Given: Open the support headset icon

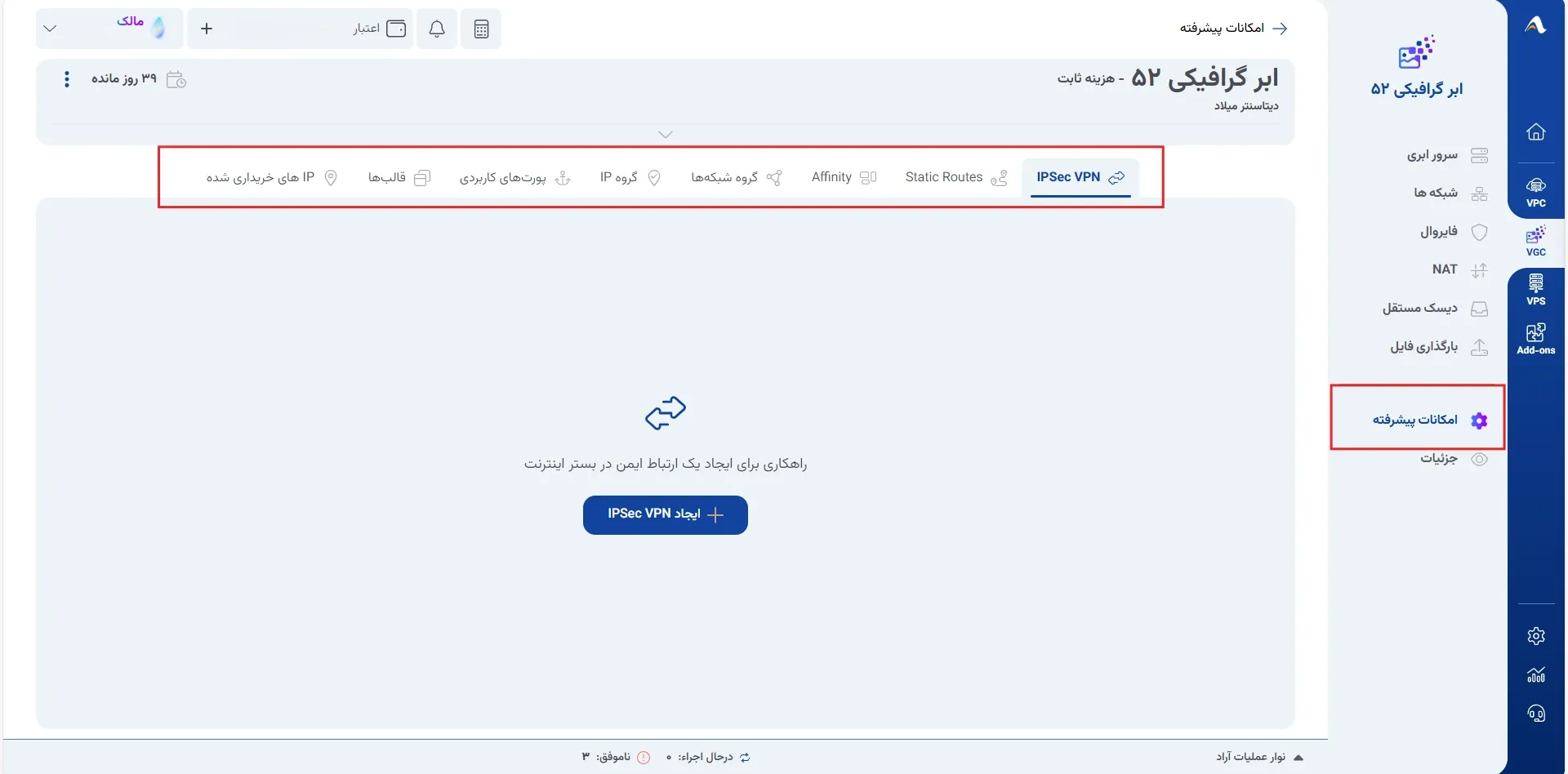Looking at the screenshot, I should pyautogui.click(x=1535, y=714).
